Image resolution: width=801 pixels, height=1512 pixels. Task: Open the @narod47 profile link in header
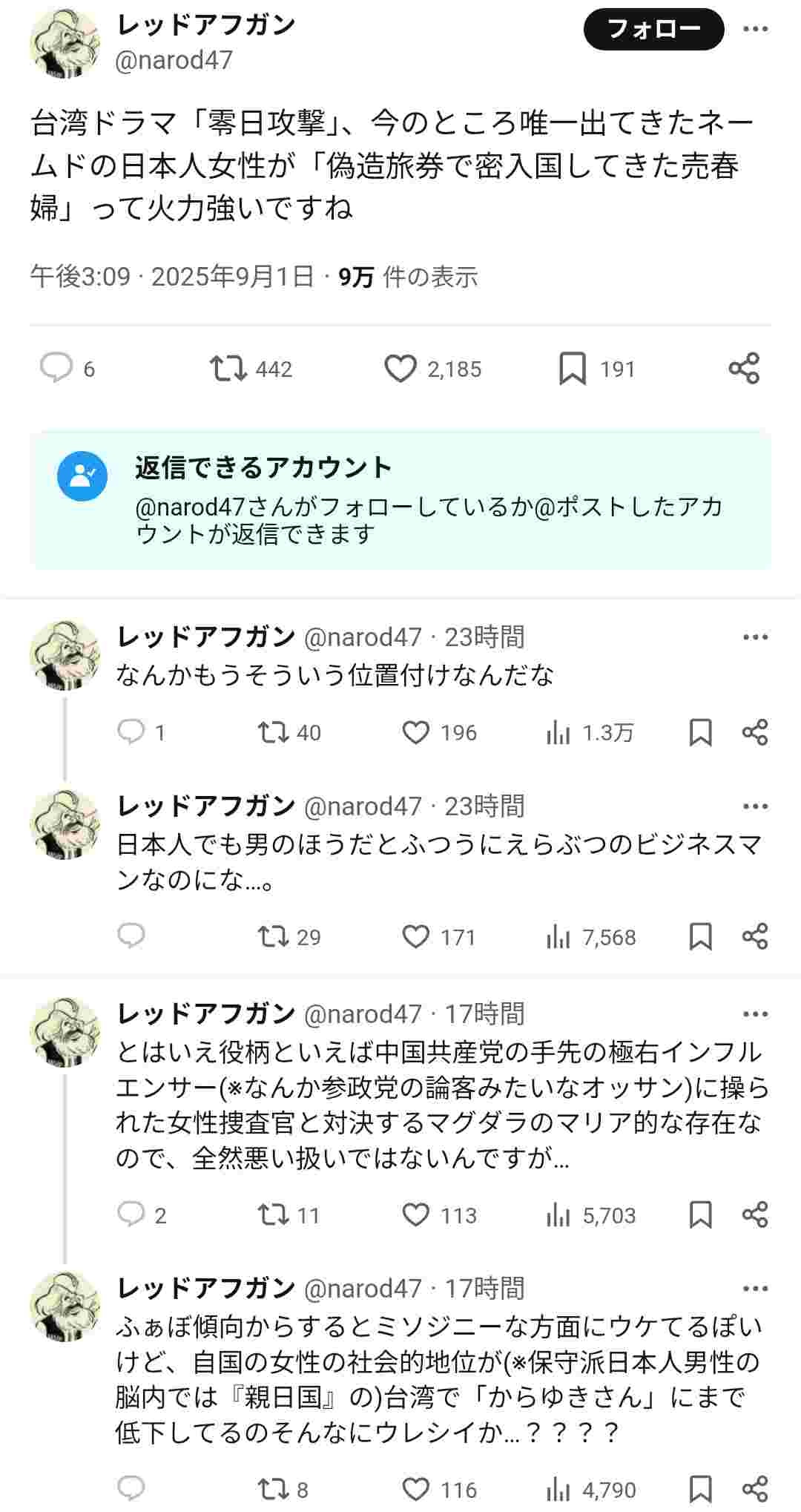click(174, 60)
